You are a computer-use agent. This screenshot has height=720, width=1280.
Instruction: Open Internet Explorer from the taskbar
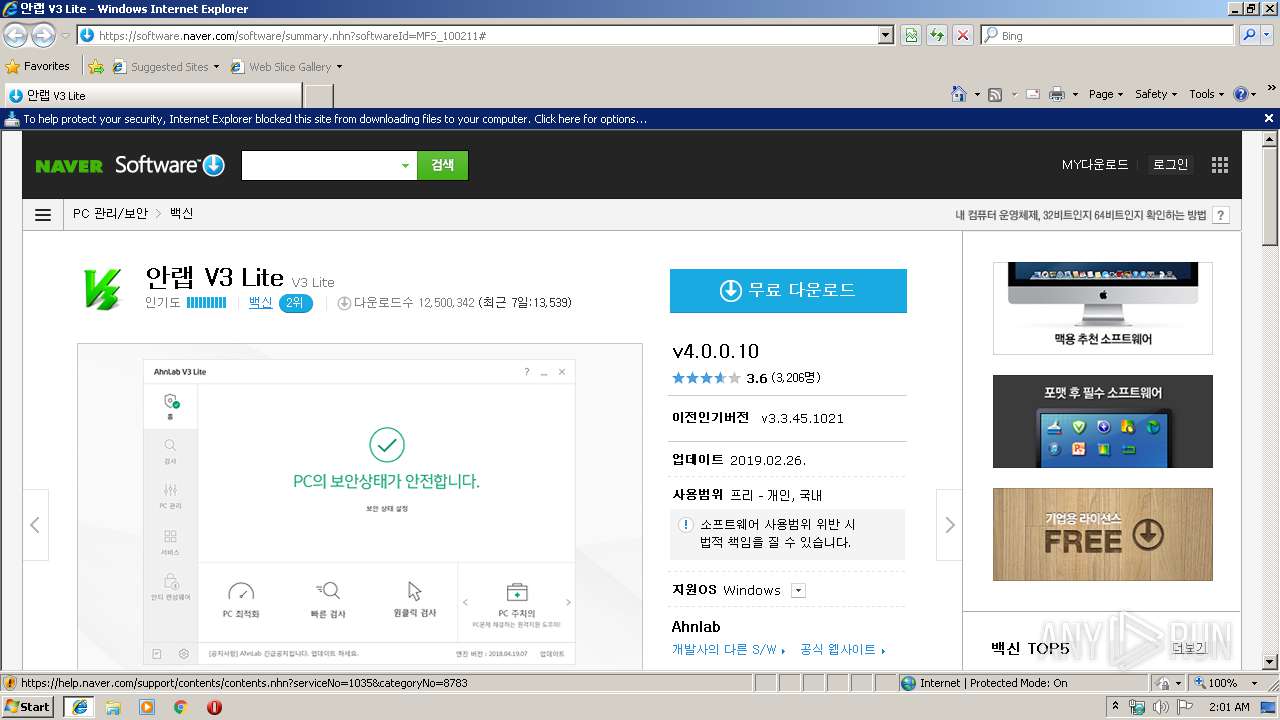[x=79, y=707]
